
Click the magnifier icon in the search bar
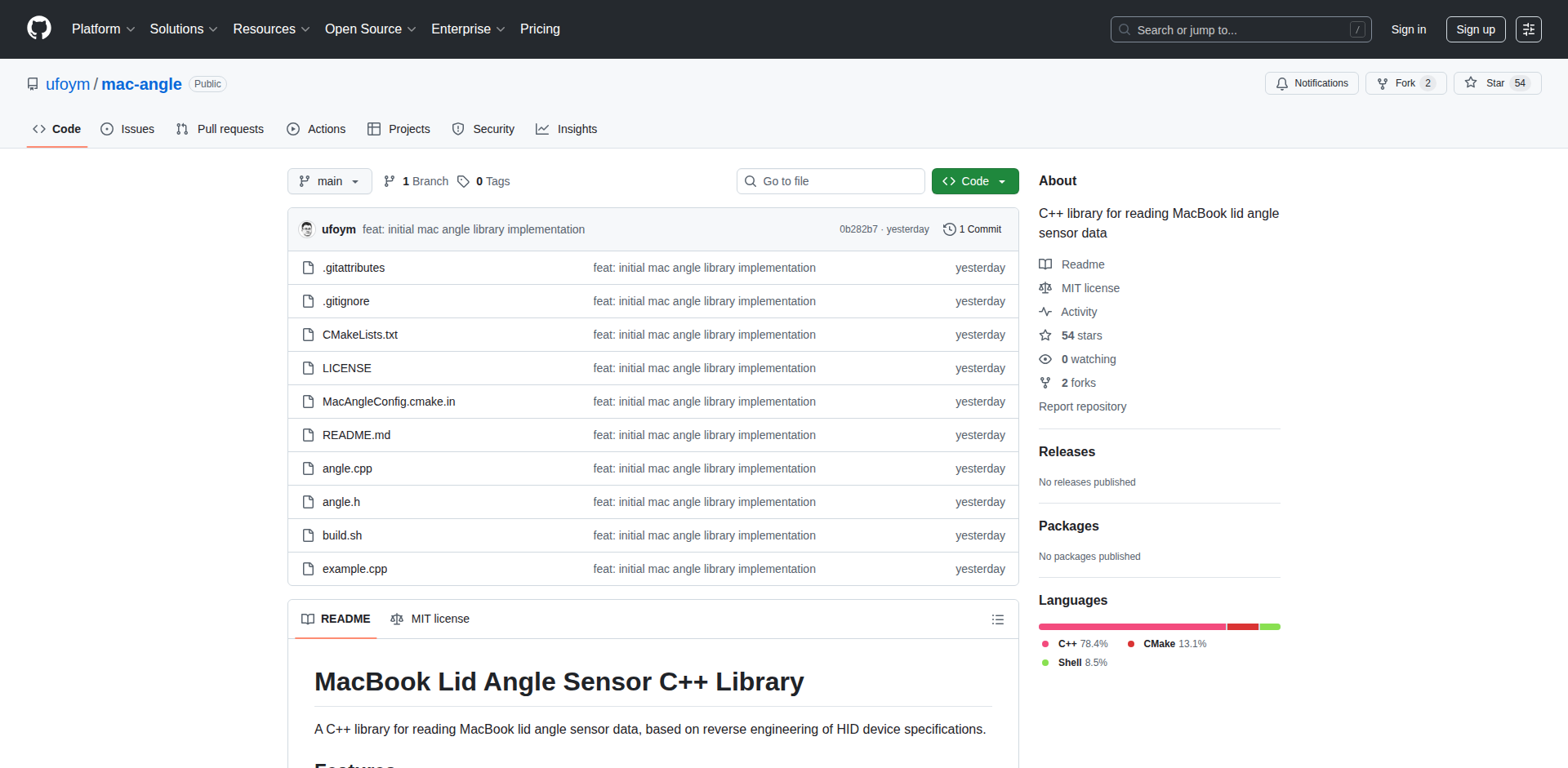coord(1125,29)
